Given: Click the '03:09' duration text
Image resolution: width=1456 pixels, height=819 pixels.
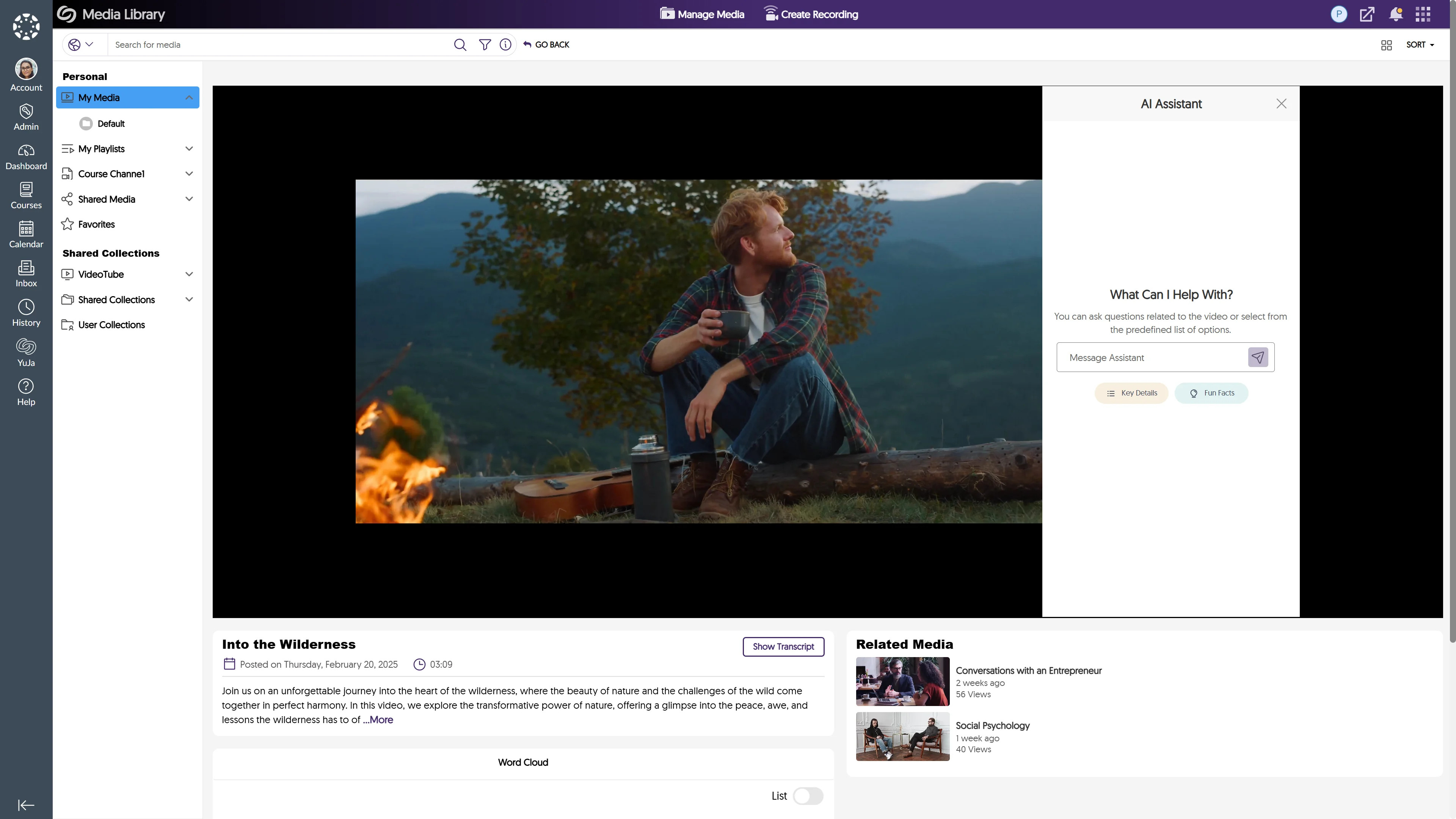Looking at the screenshot, I should point(441,665).
